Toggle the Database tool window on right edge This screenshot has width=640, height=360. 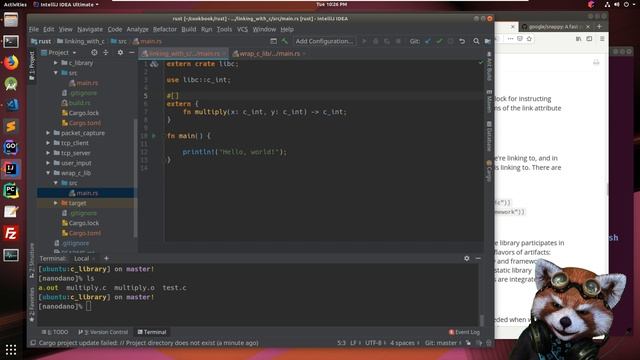[489, 136]
